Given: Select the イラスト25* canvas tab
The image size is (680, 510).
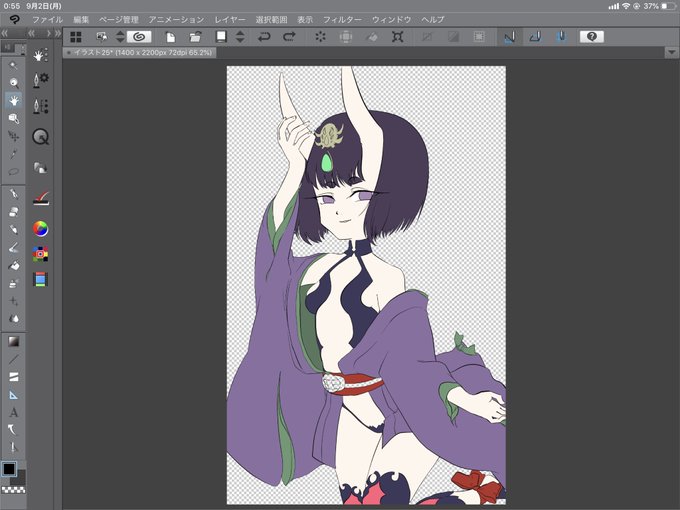Looking at the screenshot, I should pyautogui.click(x=139, y=52).
